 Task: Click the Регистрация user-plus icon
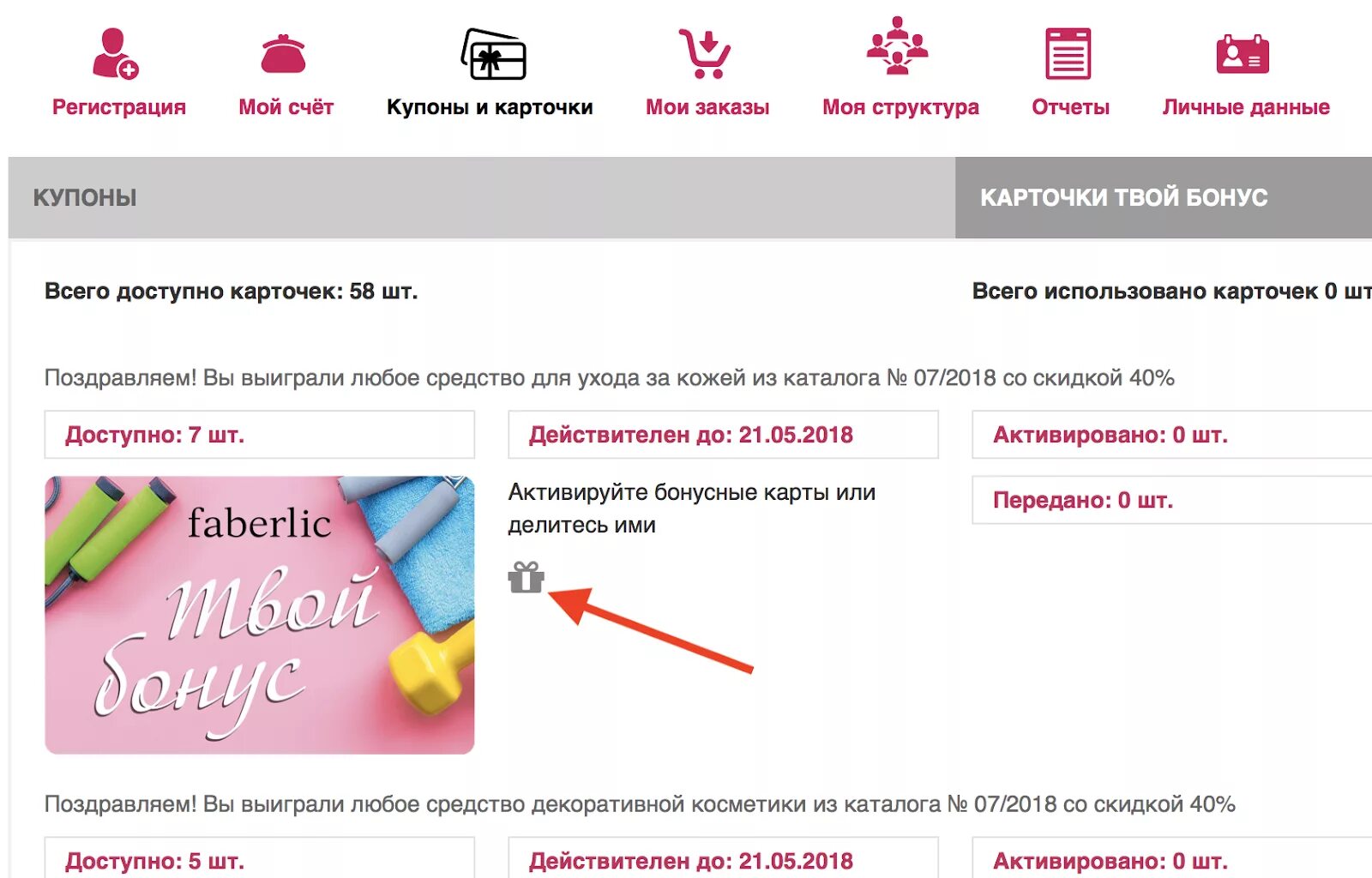(116, 53)
